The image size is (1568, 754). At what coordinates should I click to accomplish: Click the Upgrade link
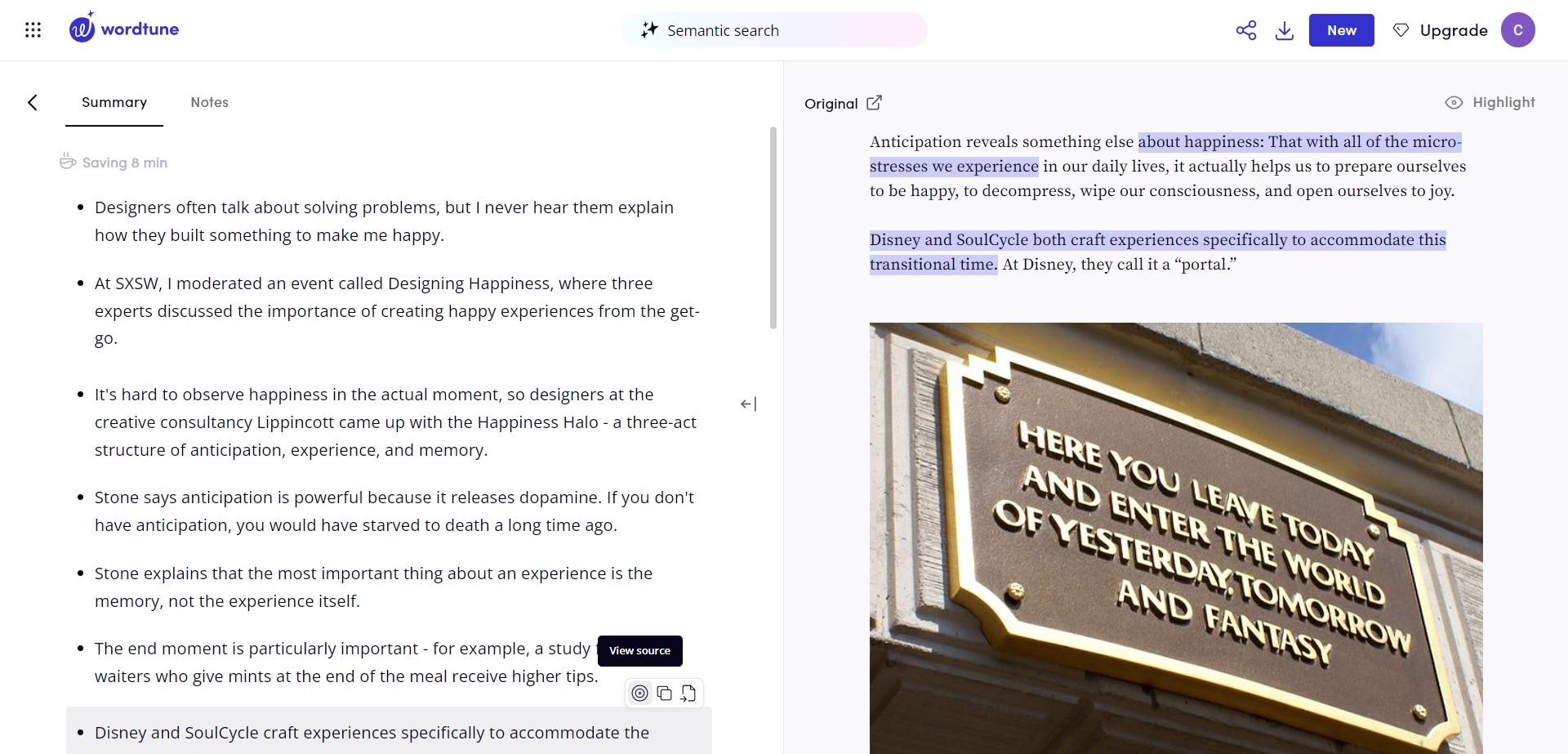[x=1454, y=30]
